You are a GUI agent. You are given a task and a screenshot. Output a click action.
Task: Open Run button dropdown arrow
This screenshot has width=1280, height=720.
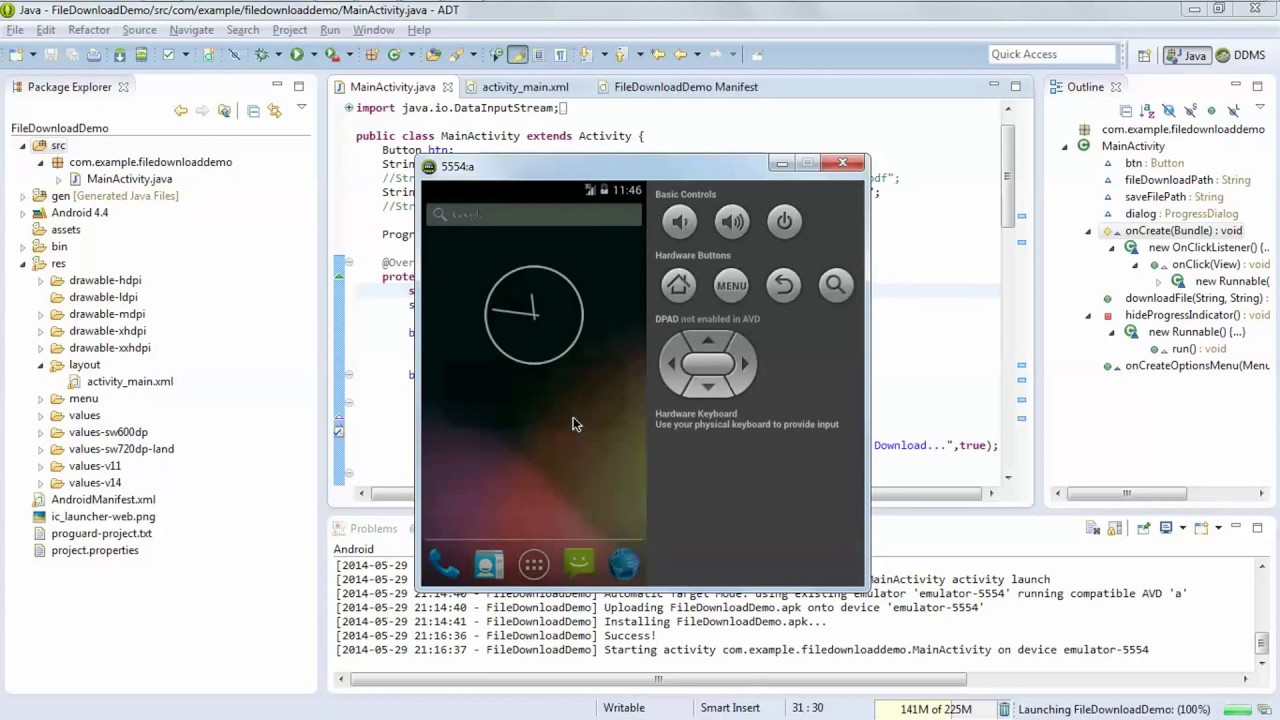click(x=313, y=55)
